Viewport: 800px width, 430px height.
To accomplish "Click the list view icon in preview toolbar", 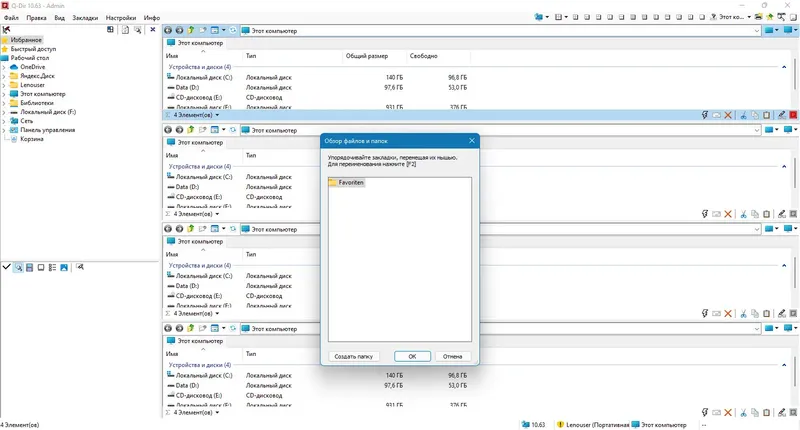I will [x=52, y=267].
